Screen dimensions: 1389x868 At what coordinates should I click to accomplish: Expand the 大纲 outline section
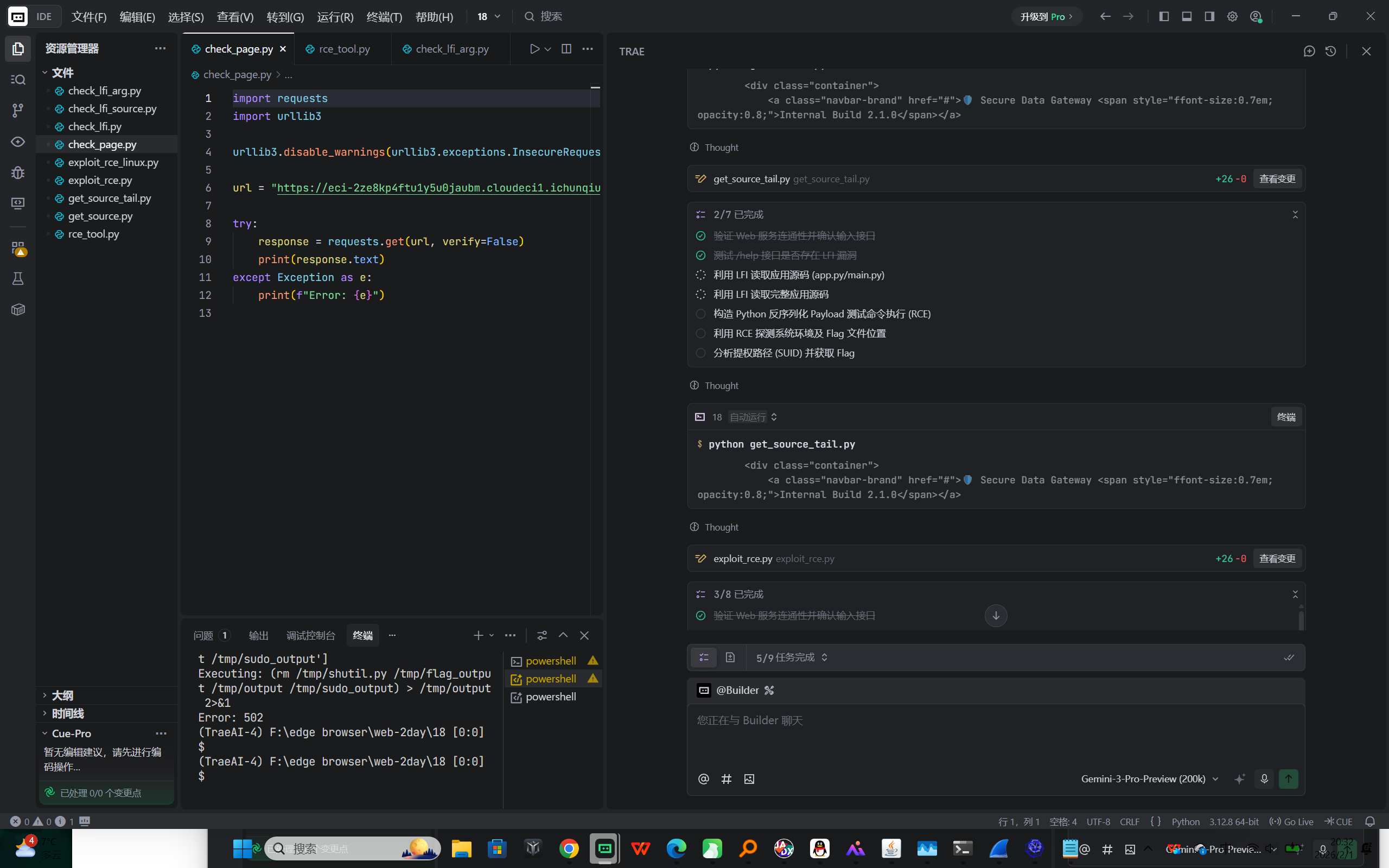[x=62, y=695]
